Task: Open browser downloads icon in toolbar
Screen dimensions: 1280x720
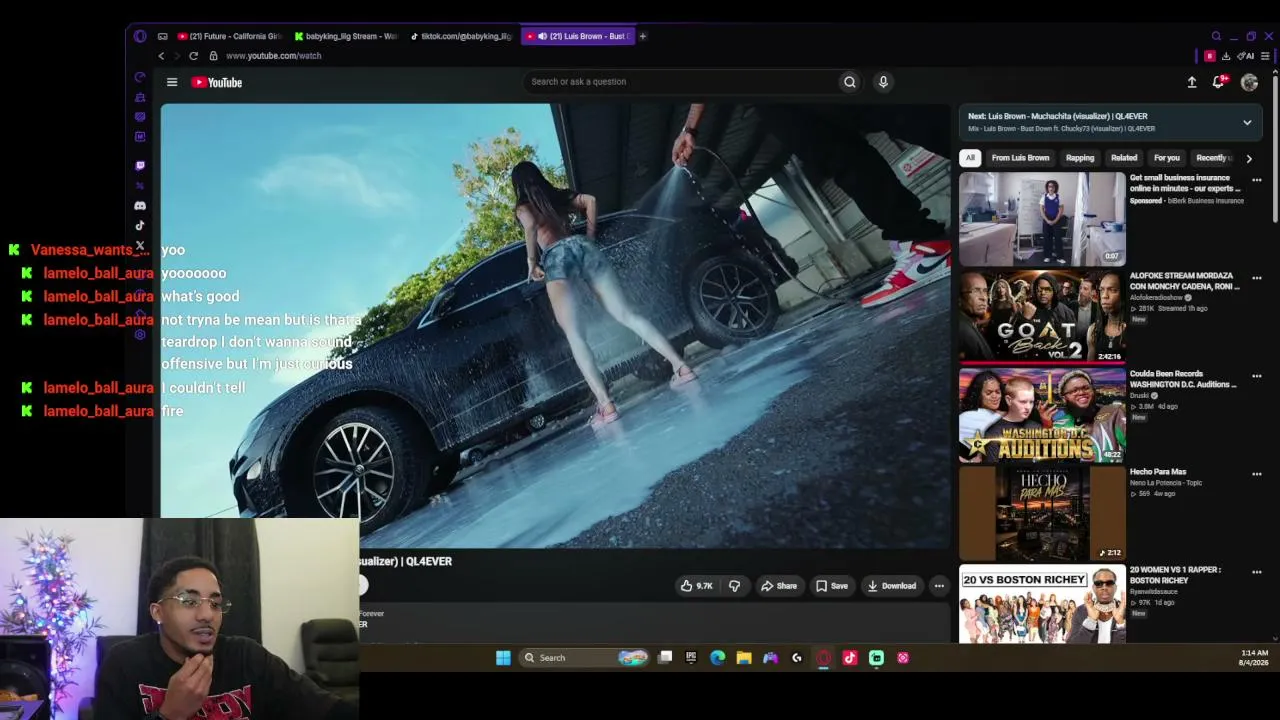Action: coord(1226,56)
